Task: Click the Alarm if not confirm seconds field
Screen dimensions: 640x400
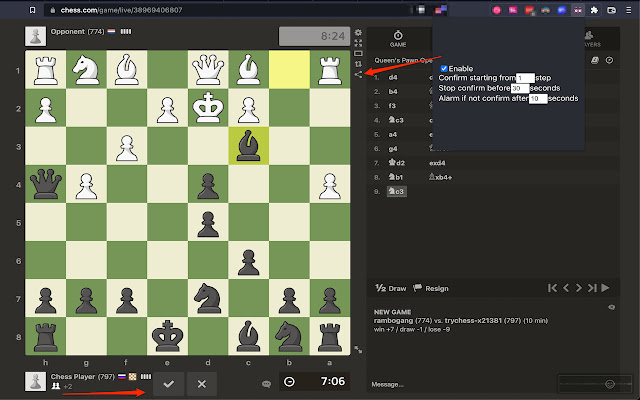Action: (538, 98)
